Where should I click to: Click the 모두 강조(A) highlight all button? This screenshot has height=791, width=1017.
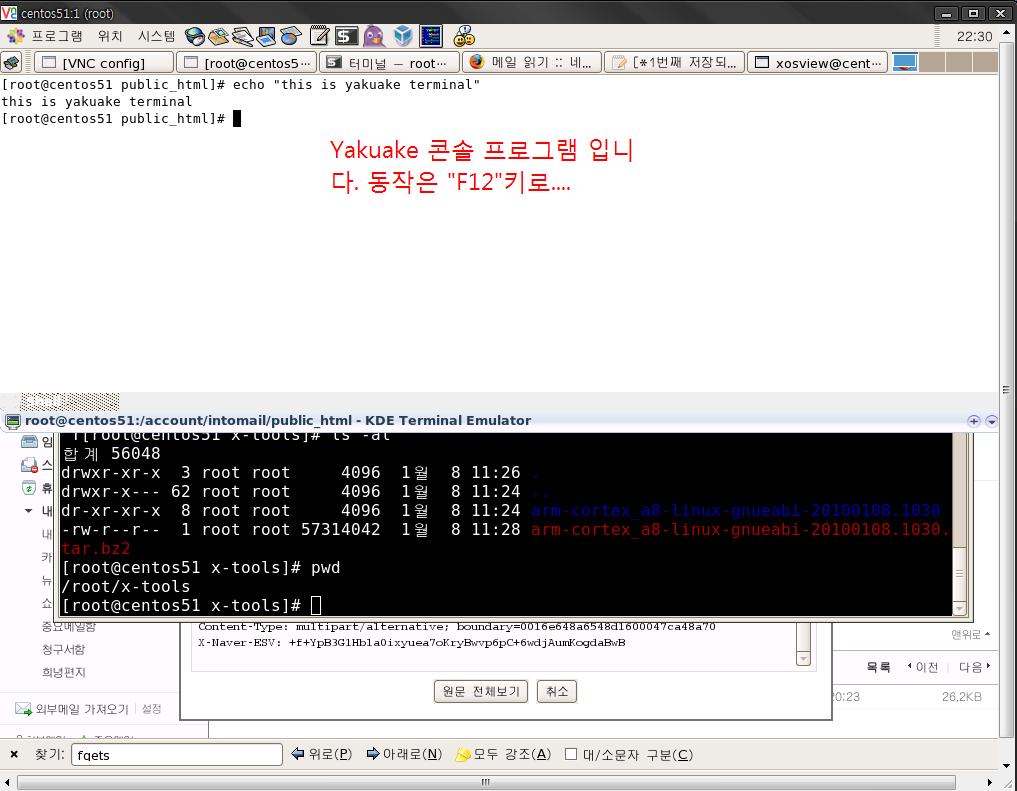click(504, 754)
